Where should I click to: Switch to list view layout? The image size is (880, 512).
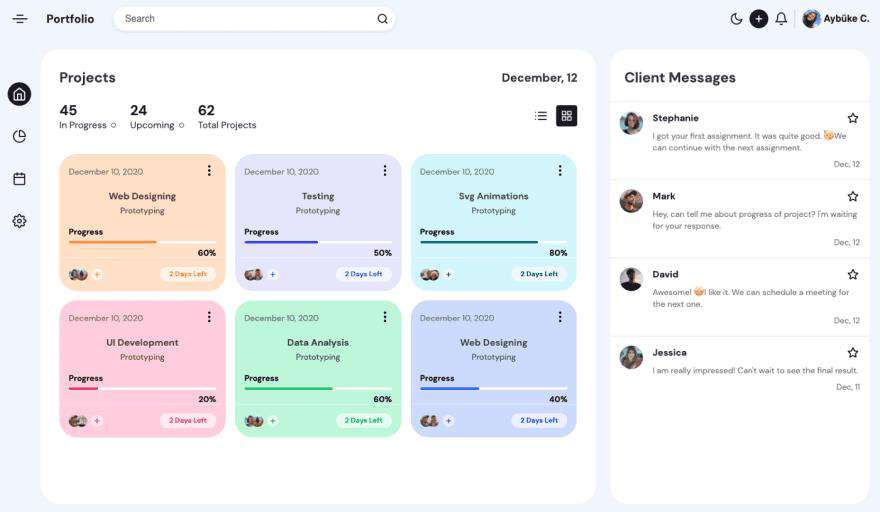coord(540,116)
